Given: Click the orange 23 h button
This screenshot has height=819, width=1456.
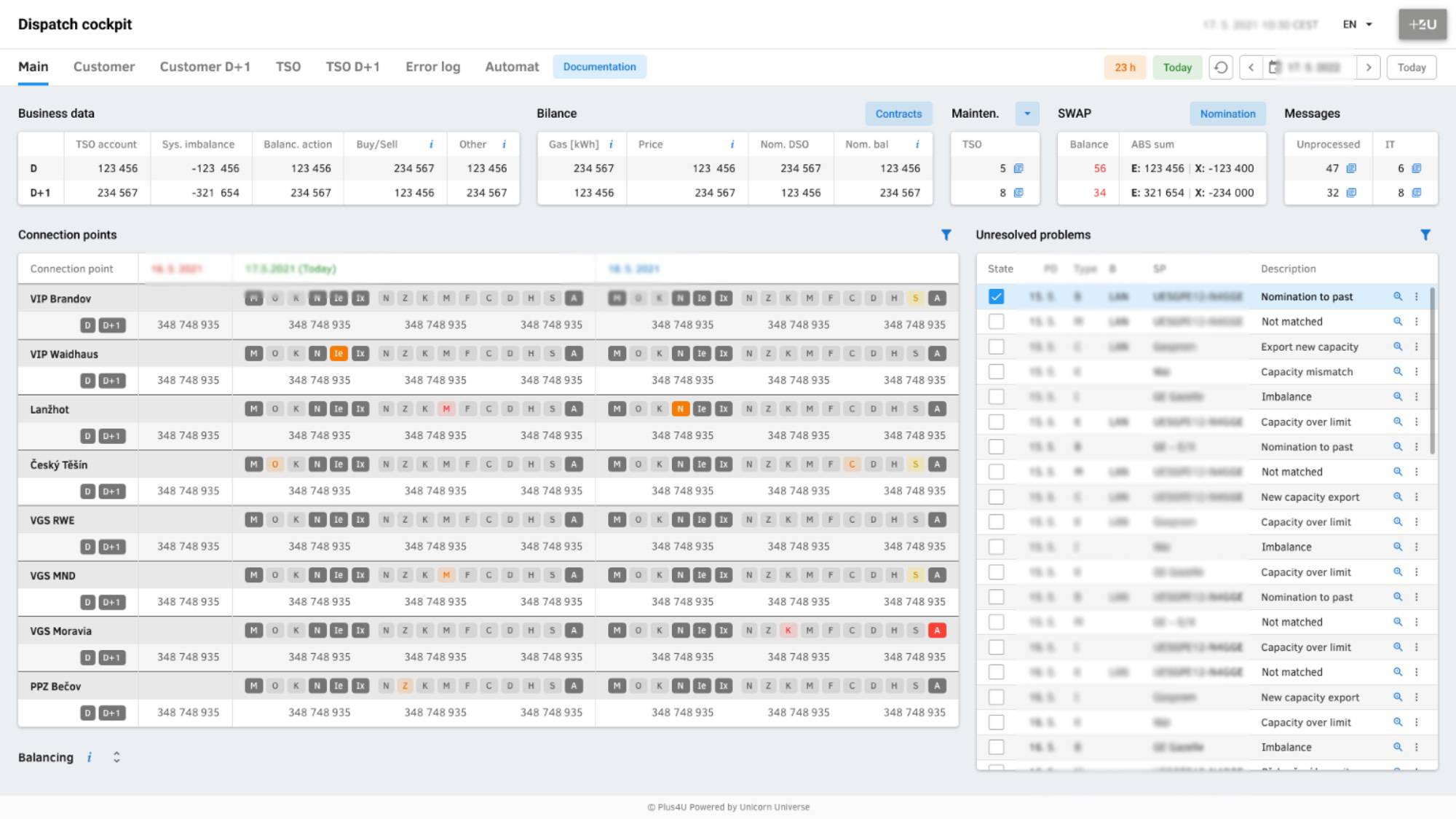Looking at the screenshot, I should click(1125, 67).
